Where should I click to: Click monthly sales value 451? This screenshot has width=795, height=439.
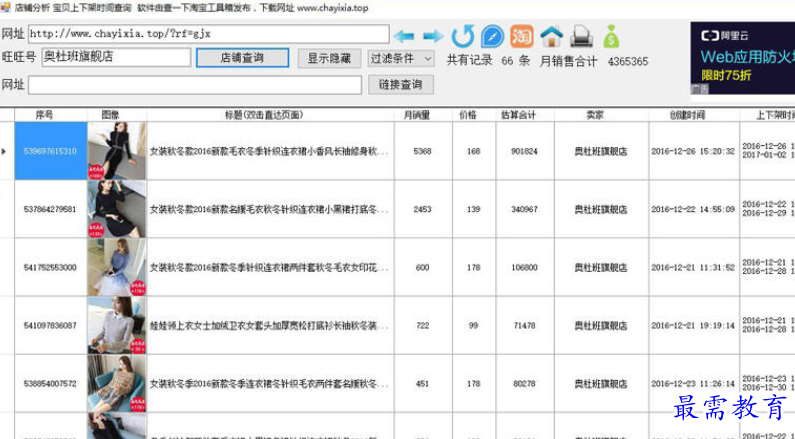coord(422,384)
